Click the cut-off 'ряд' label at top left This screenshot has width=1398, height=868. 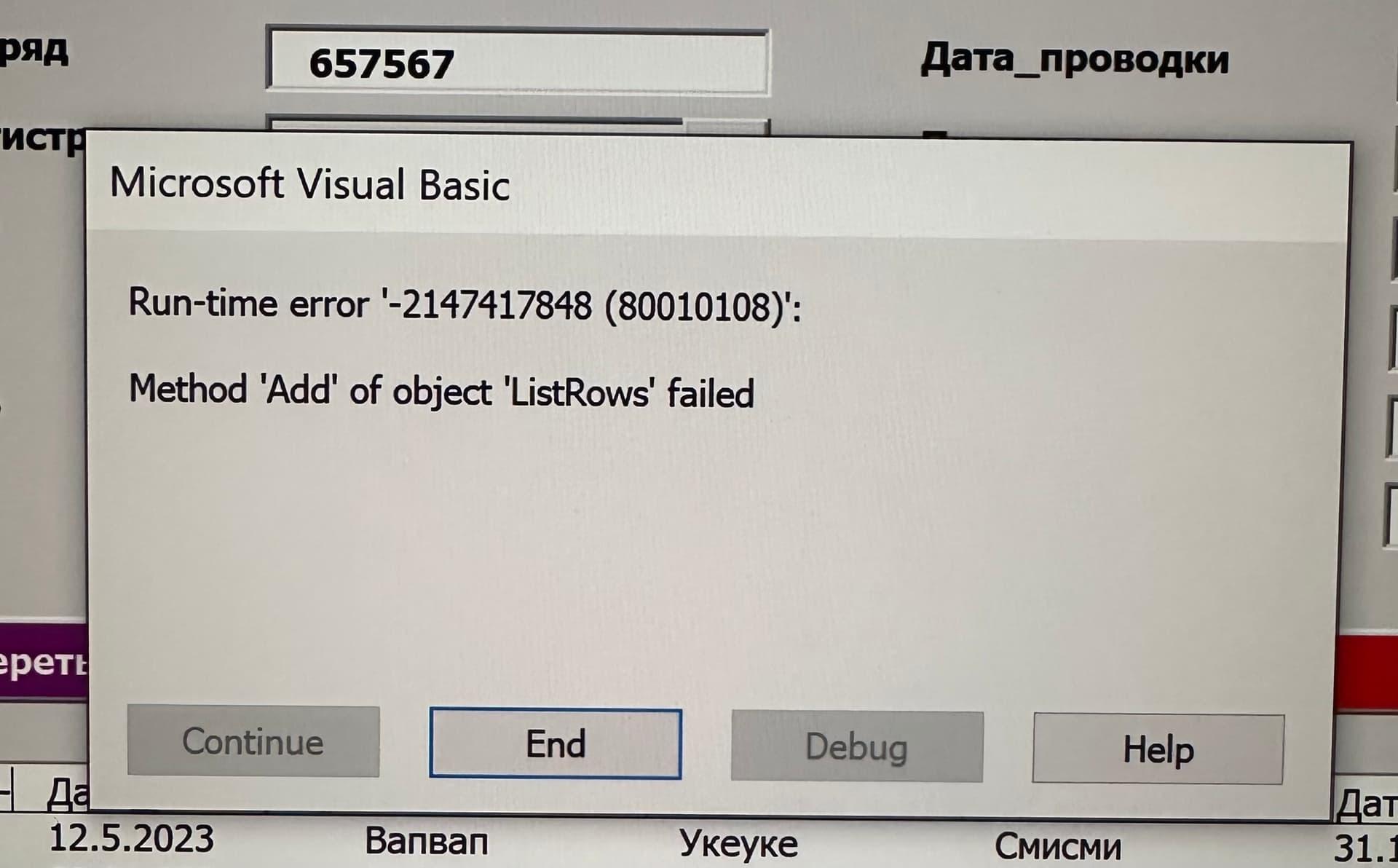[x=34, y=51]
